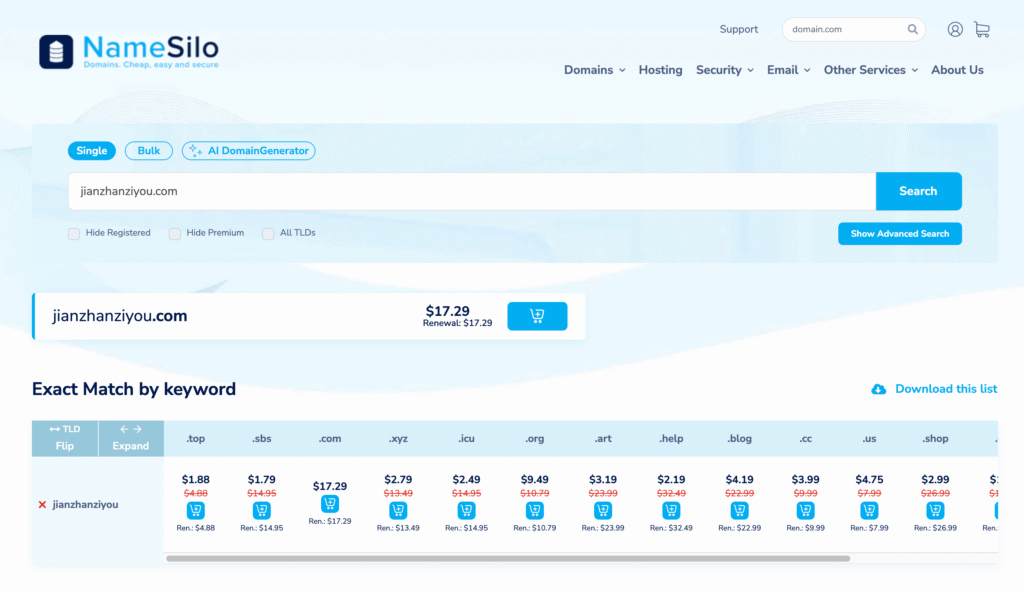Tick the Hide Premium checkbox
The image size is (1024, 592).
click(175, 234)
